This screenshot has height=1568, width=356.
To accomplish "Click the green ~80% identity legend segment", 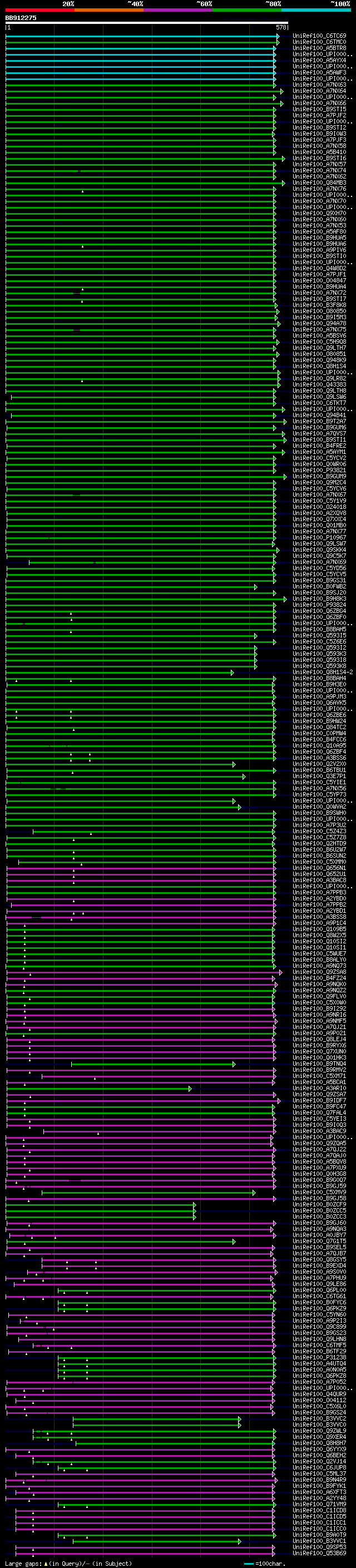I will tap(247, 10).
